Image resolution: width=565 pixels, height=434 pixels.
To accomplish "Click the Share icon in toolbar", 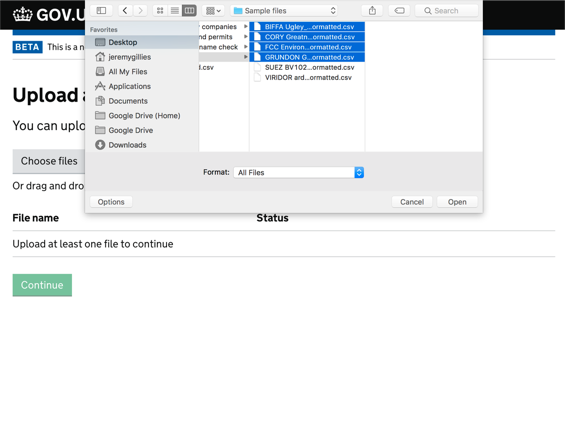I will [x=372, y=10].
